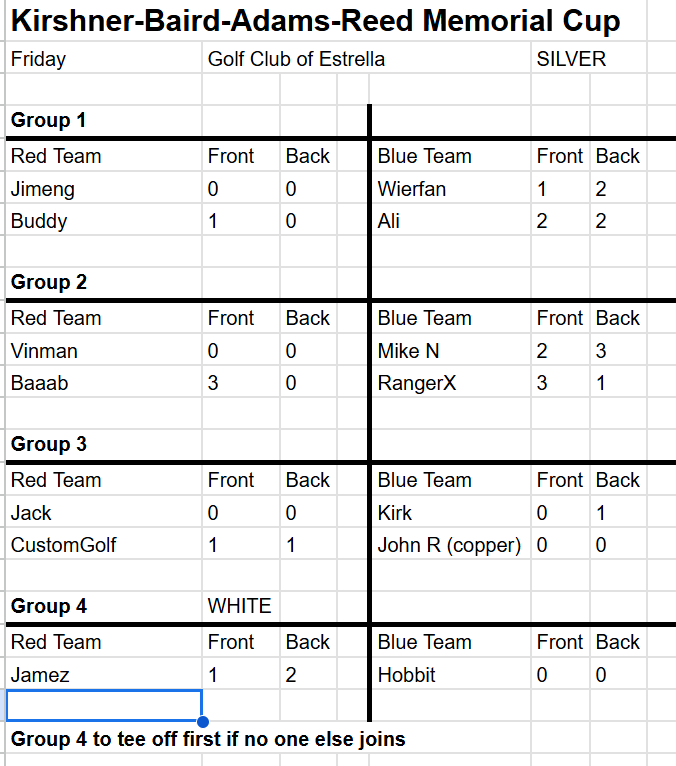
Task: Select the Mike N cell
Action: pos(408,351)
